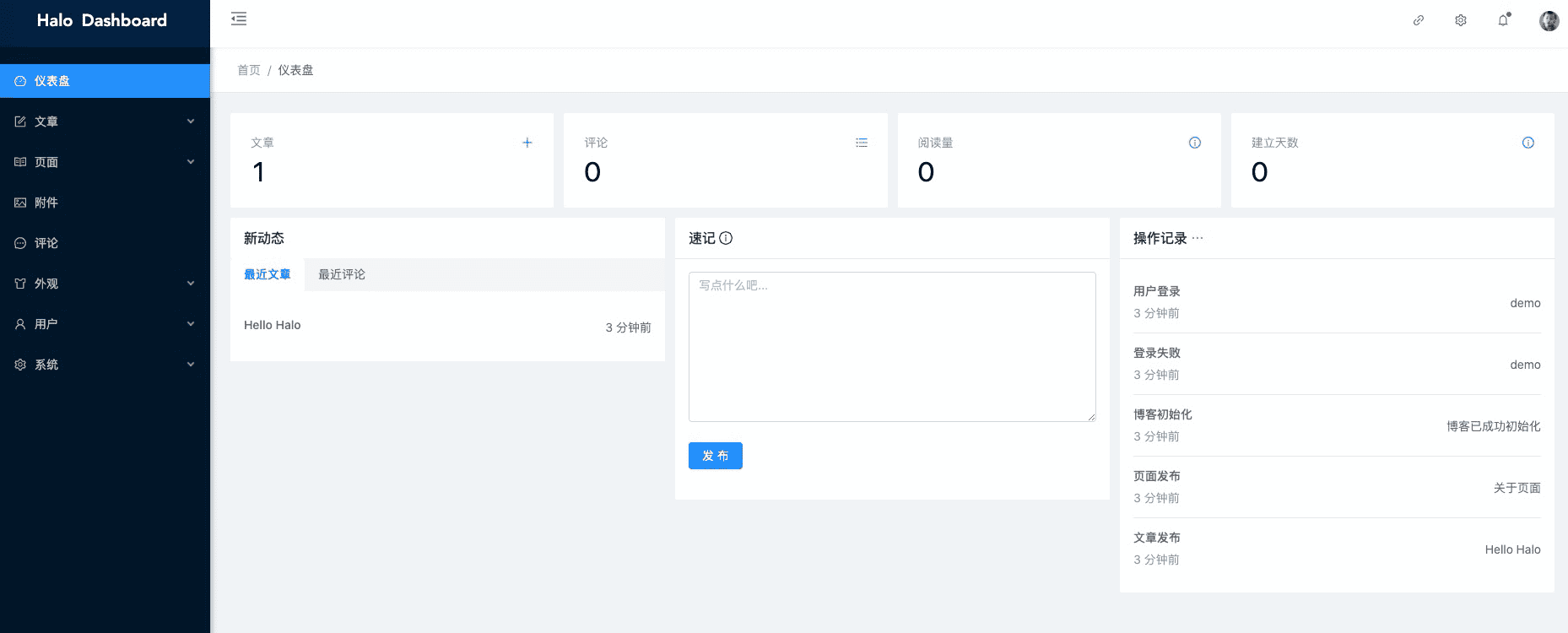Open the 附件 attachments menu item

click(105, 203)
